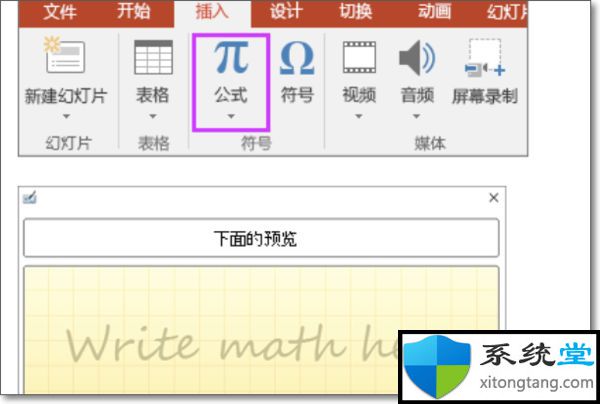Click the ink pen icon in math panel

(x=29, y=198)
